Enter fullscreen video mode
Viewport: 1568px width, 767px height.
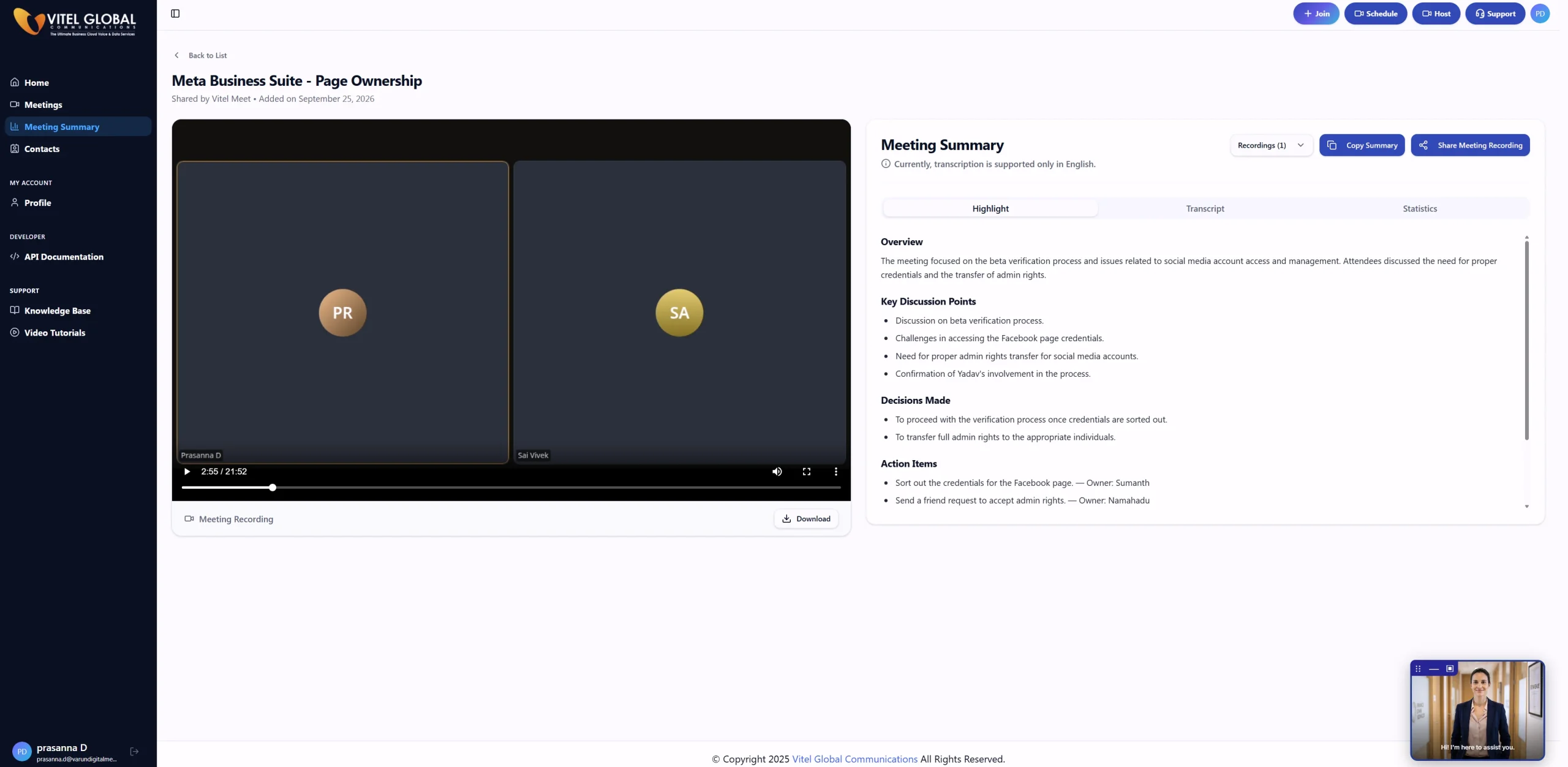806,471
